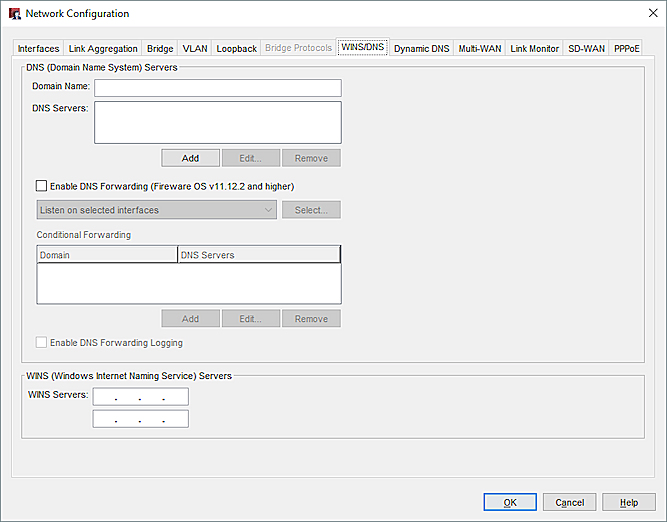667x522 pixels.
Task: Open the Listen on selected interfaces dropdown
Action: point(157,210)
